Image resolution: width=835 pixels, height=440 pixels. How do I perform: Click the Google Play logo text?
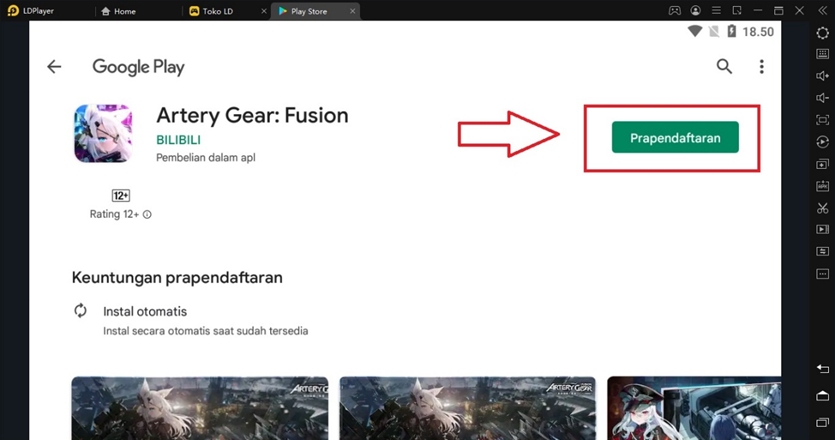click(x=138, y=67)
